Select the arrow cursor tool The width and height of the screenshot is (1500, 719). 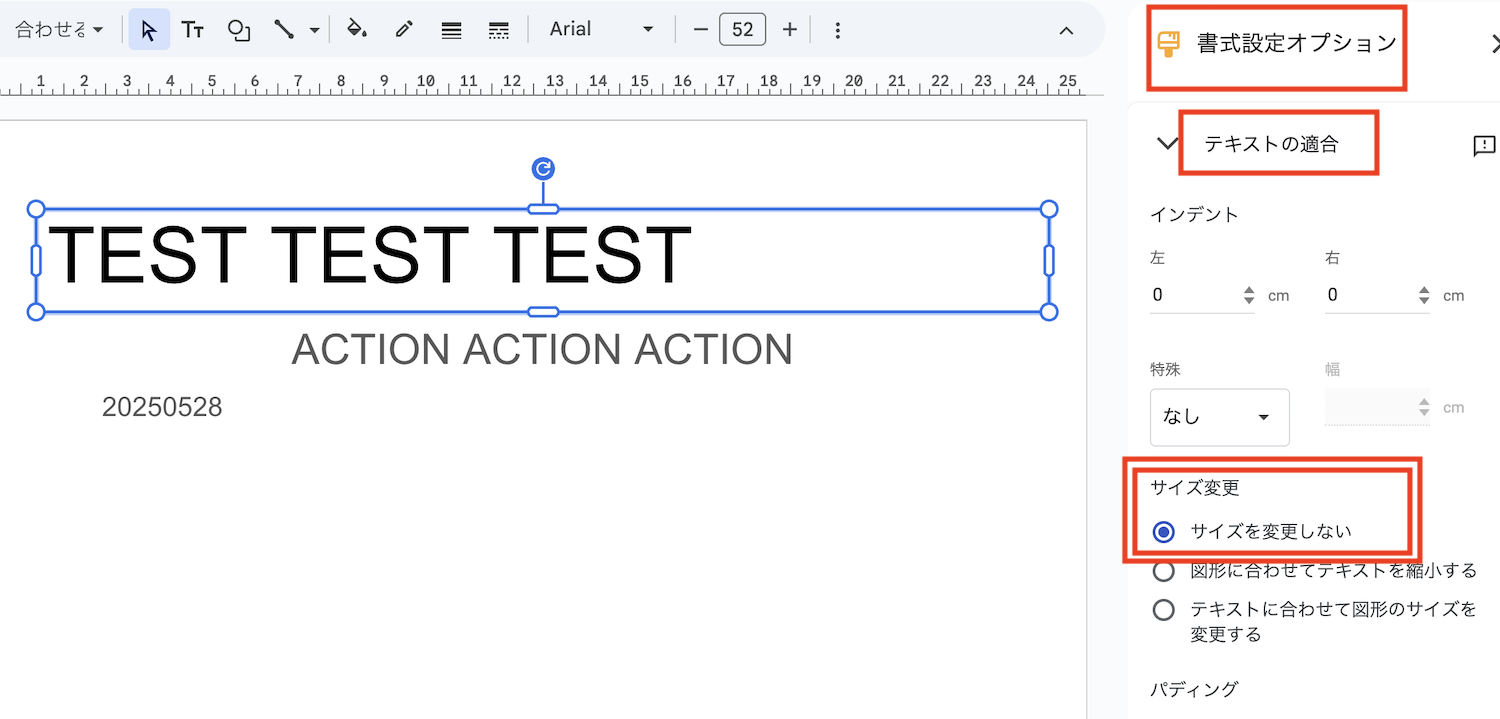click(149, 30)
